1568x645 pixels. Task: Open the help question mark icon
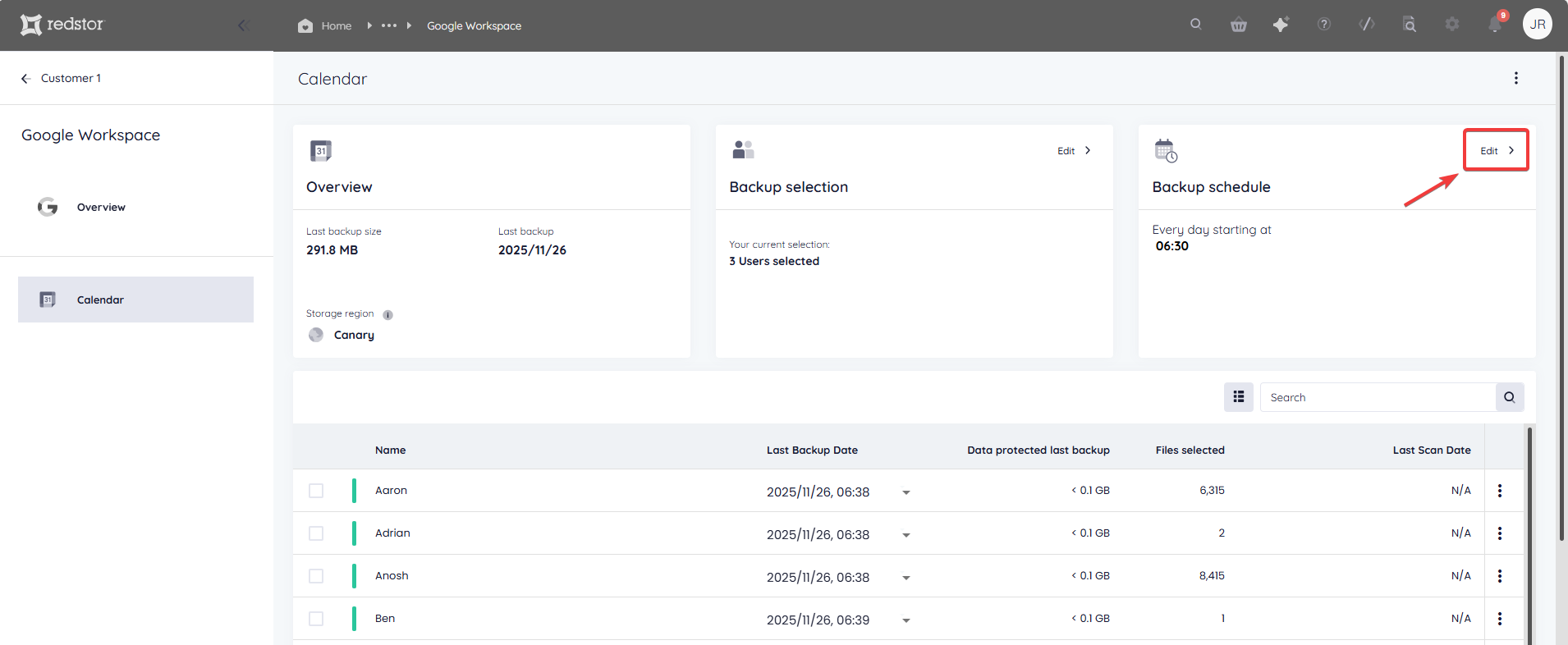[x=1324, y=25]
